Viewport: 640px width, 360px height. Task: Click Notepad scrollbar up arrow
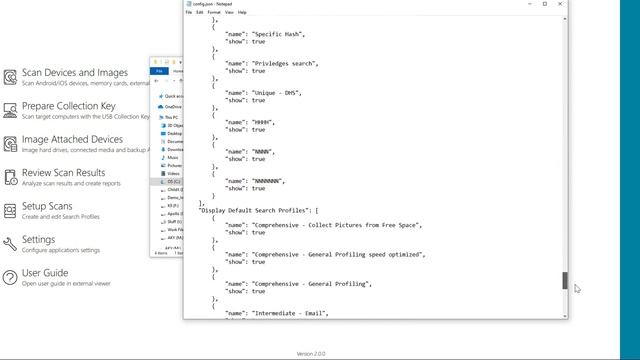pos(565,19)
